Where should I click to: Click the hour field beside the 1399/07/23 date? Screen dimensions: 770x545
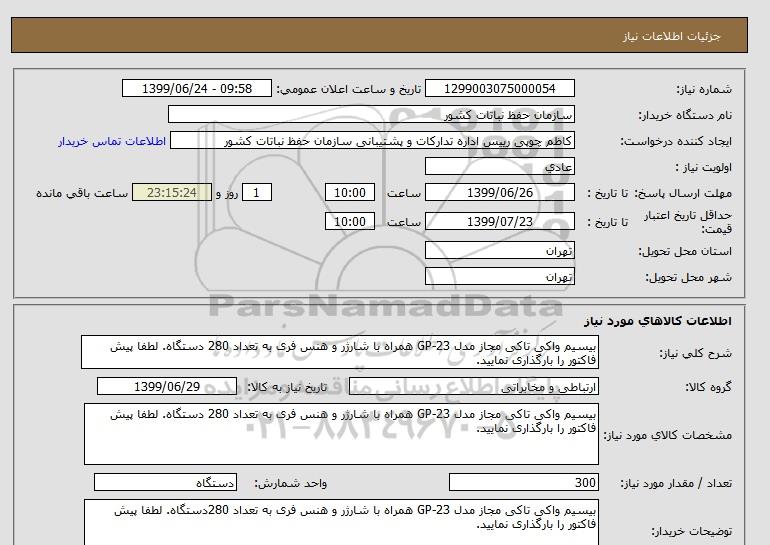352,222
